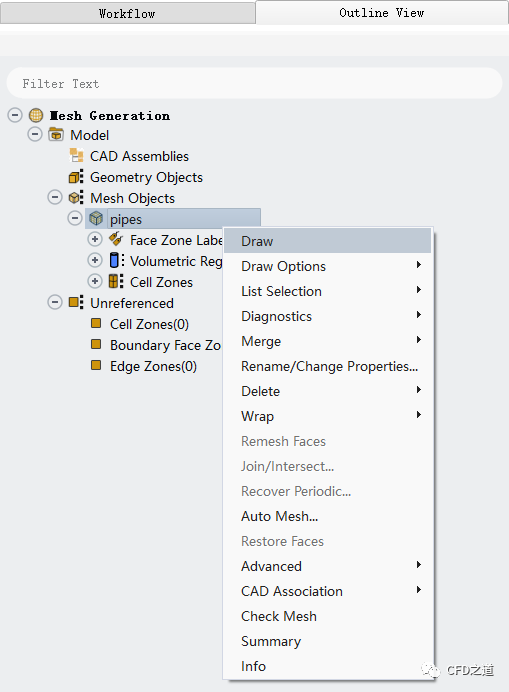This screenshot has width=509, height=692.
Task: Expand the Face Zone Labels node
Action: pyautogui.click(x=95, y=239)
